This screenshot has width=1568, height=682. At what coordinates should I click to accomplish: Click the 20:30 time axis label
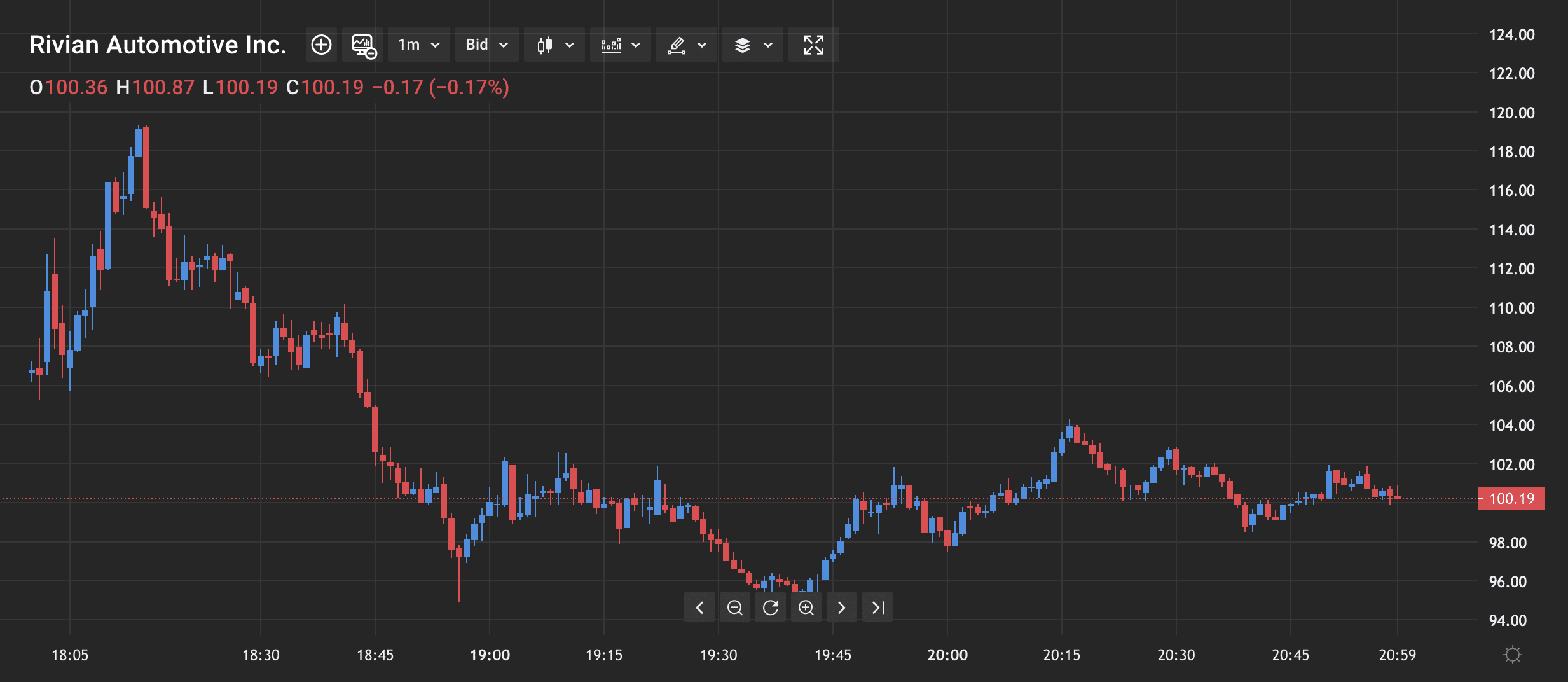click(1176, 655)
